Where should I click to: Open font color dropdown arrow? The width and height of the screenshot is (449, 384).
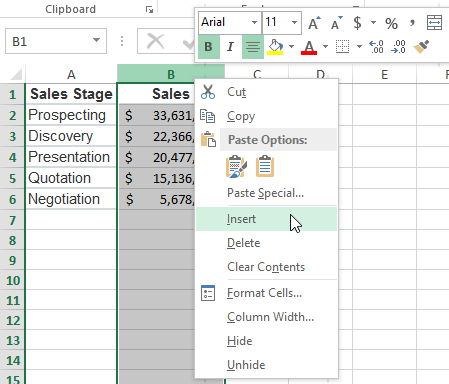[x=325, y=46]
